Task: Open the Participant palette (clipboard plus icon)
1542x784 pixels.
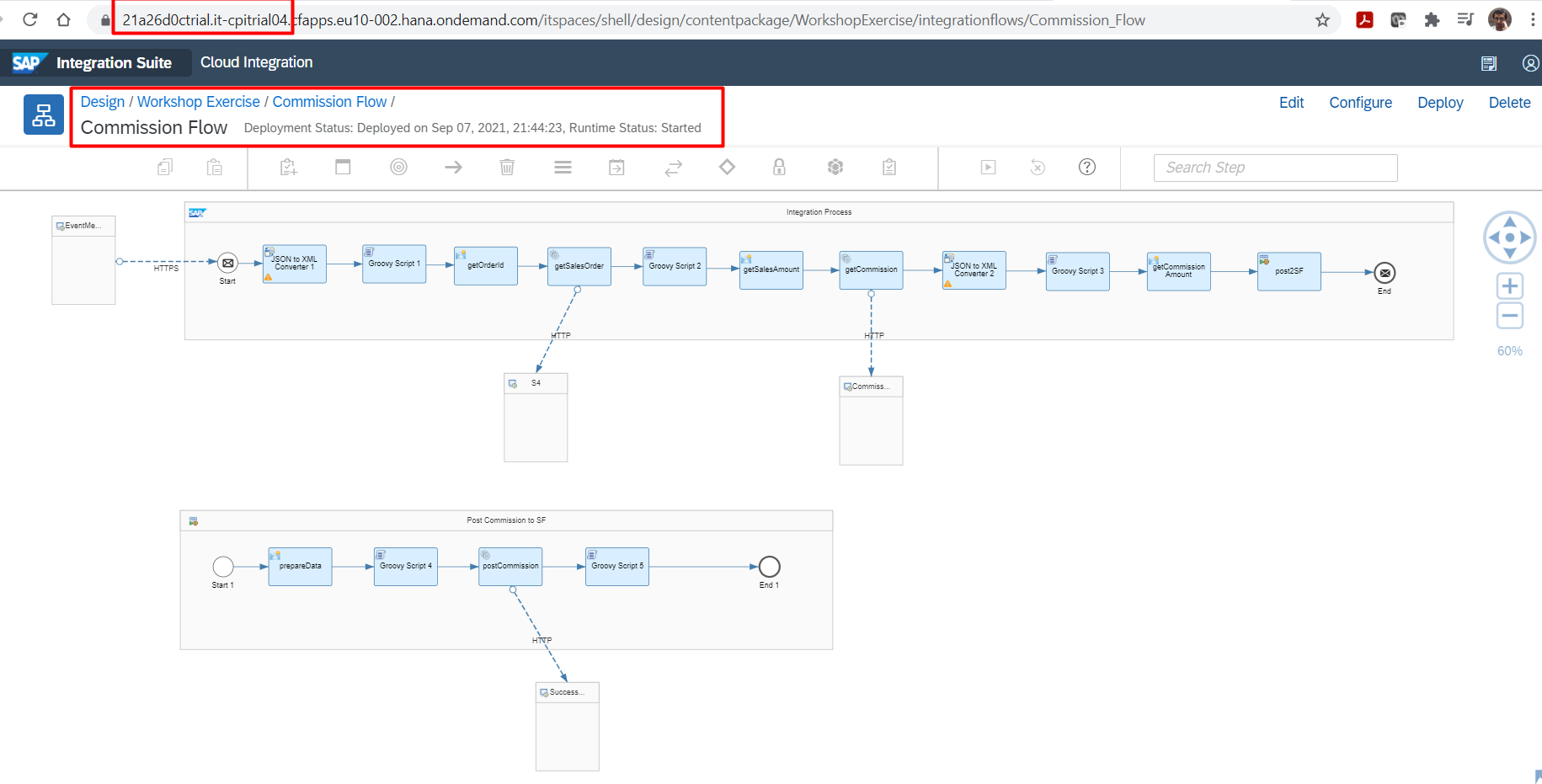Action: (289, 167)
